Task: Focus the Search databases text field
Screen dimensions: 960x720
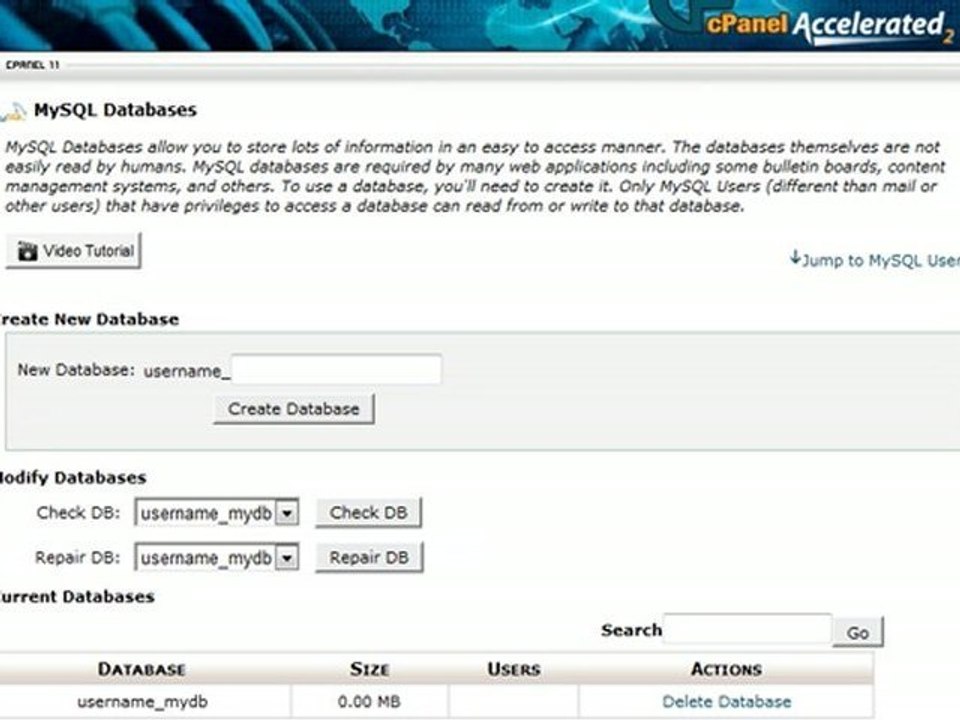Action: point(748,629)
